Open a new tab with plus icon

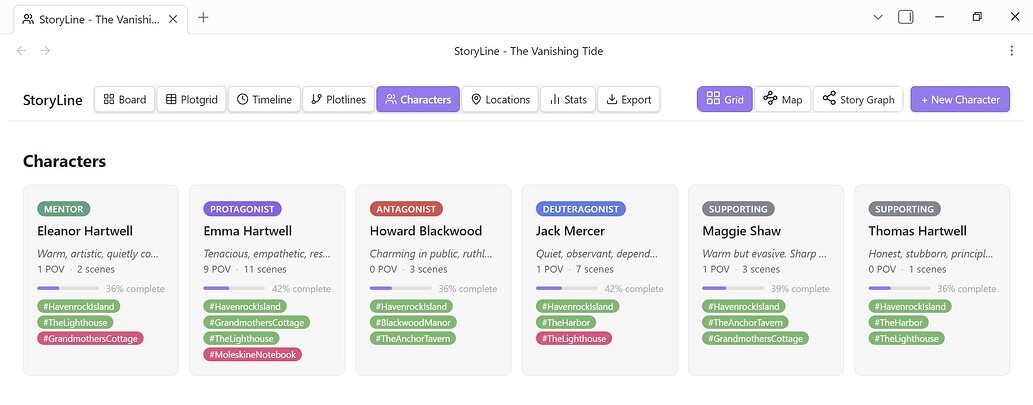pos(204,18)
